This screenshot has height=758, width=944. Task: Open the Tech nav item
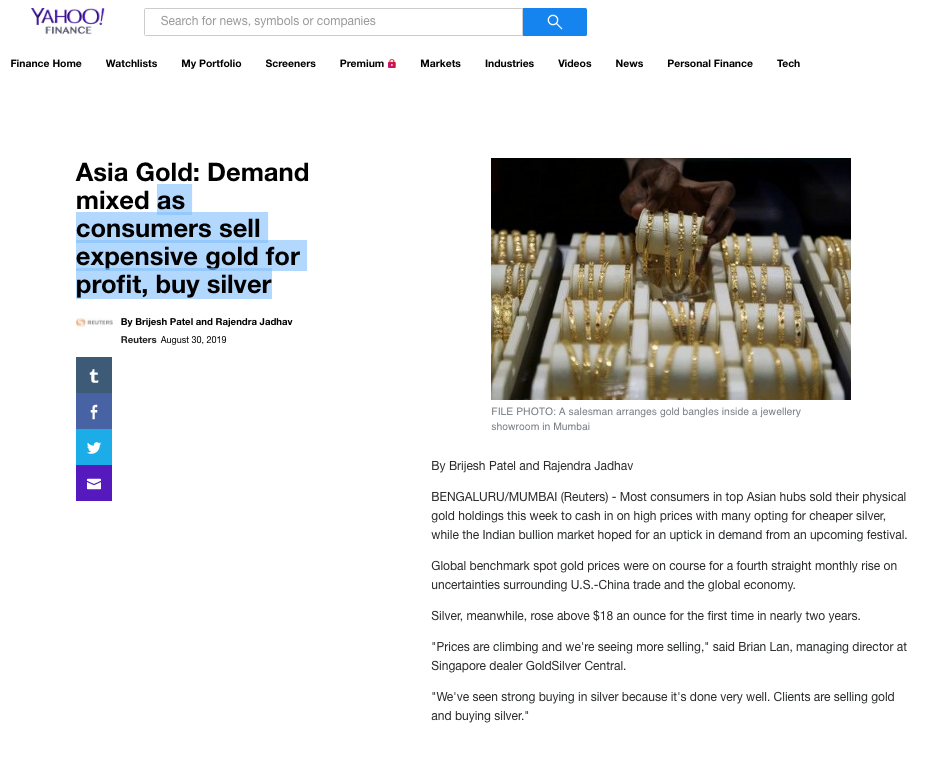pyautogui.click(x=788, y=63)
